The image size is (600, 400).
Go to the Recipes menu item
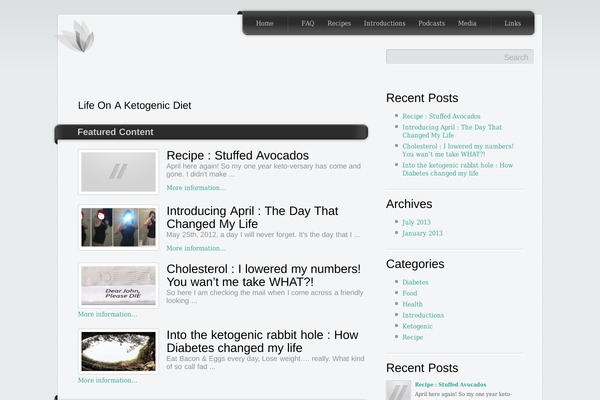click(339, 23)
